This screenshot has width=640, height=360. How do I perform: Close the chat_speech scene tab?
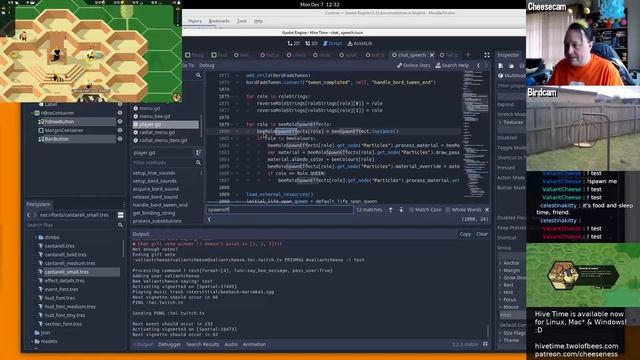pyautogui.click(x=432, y=55)
